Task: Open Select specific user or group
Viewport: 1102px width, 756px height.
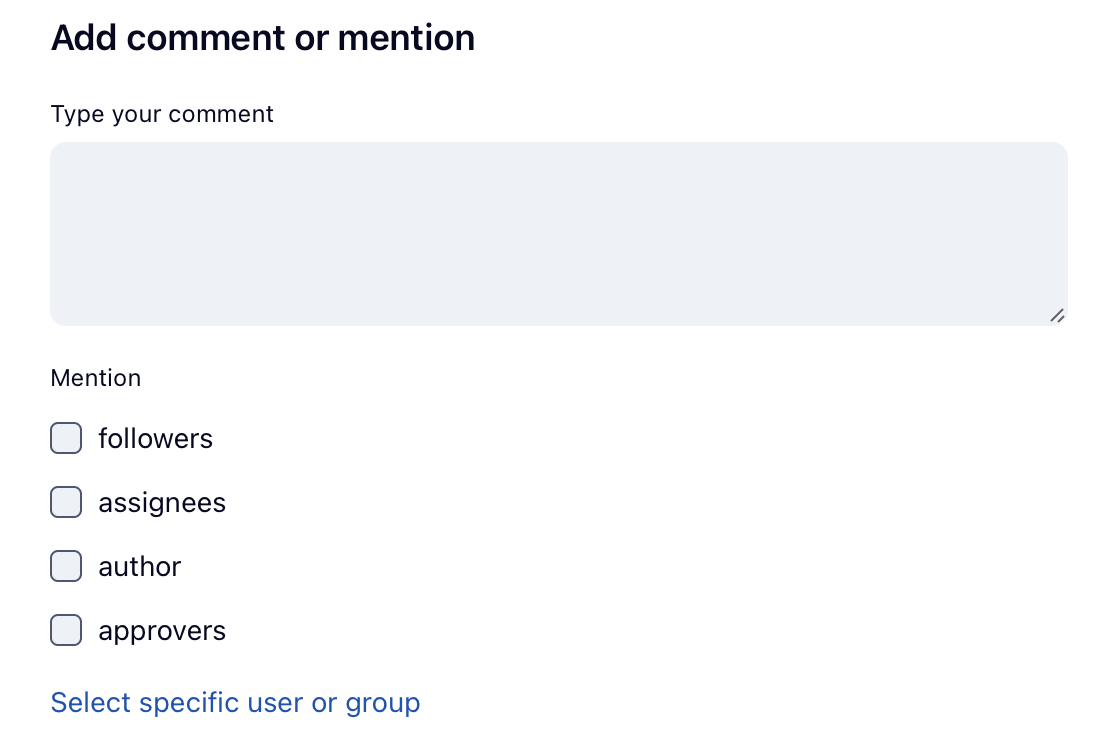Action: click(x=235, y=703)
